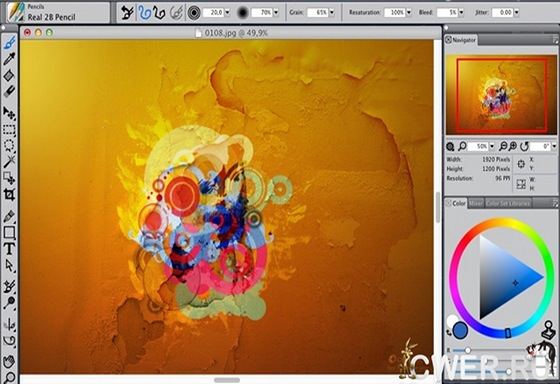Click the R color slider handle

pos(467,350)
